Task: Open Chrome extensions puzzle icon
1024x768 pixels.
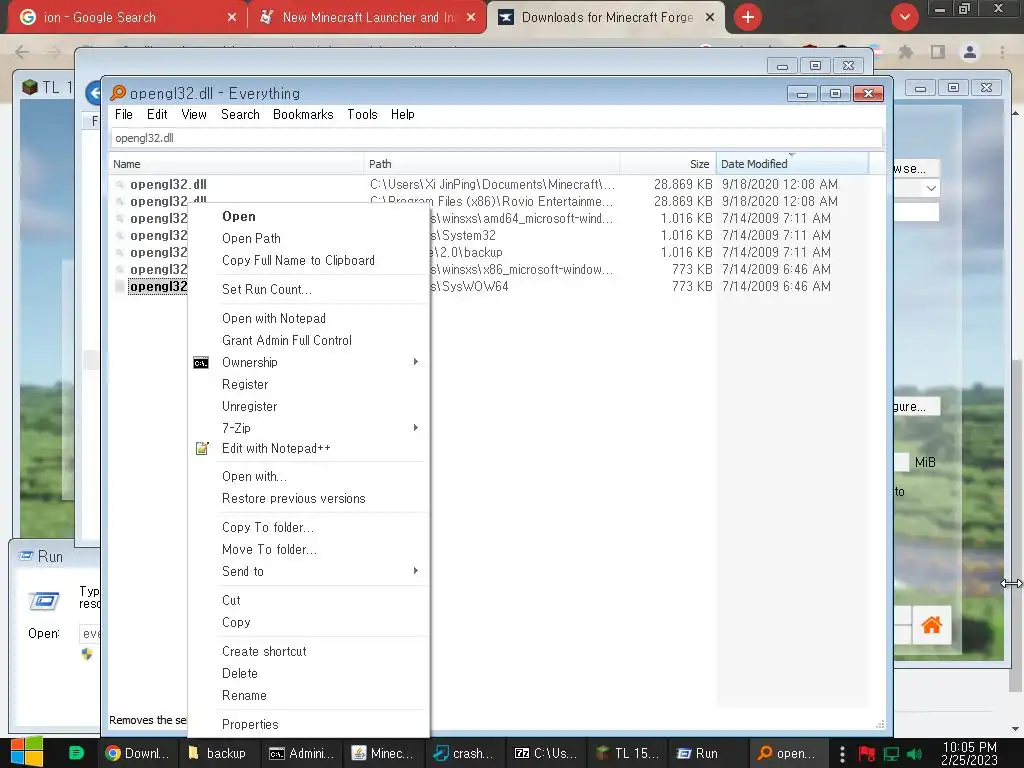Action: pos(905,52)
